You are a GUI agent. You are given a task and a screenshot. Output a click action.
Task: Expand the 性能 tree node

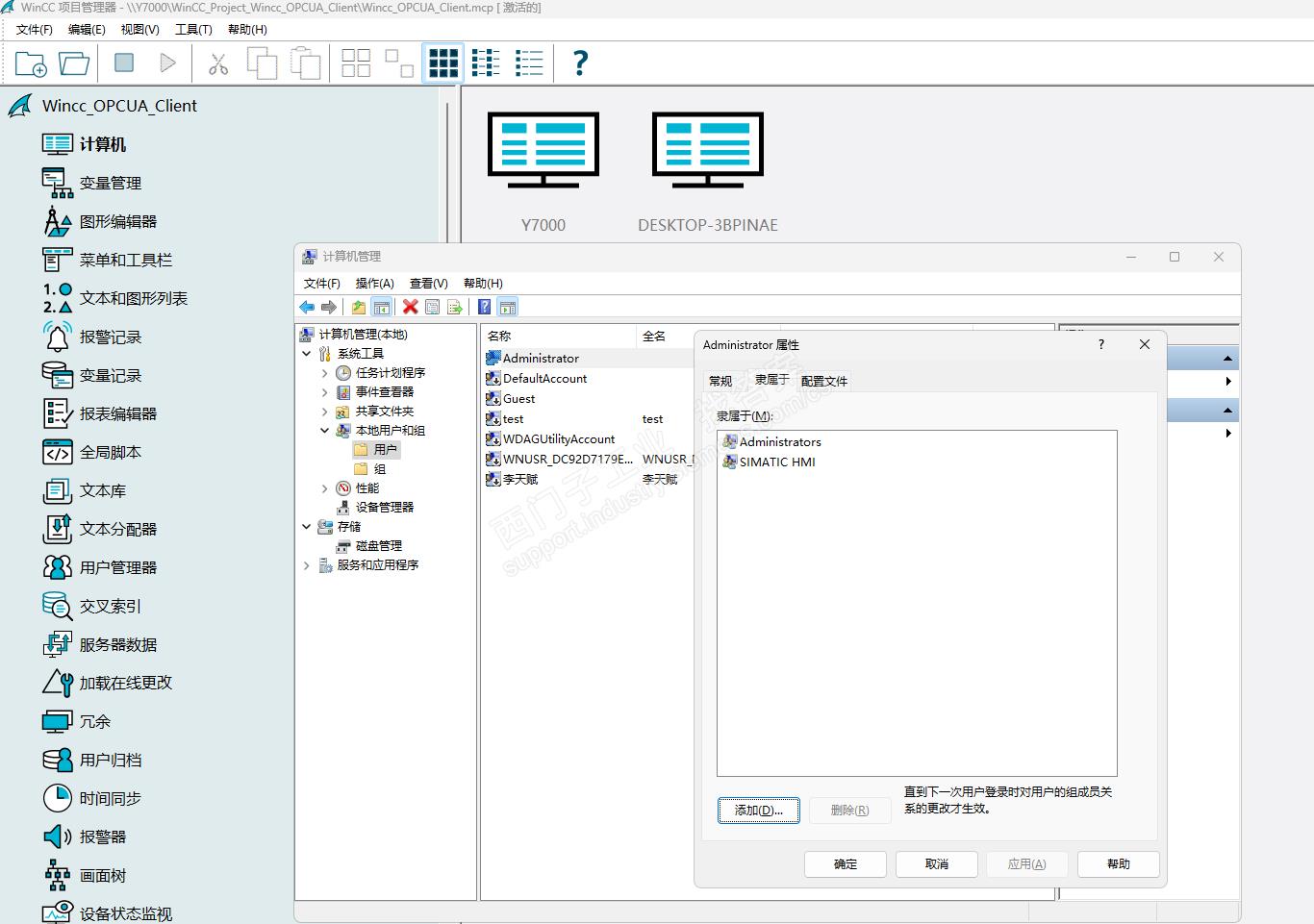(324, 488)
